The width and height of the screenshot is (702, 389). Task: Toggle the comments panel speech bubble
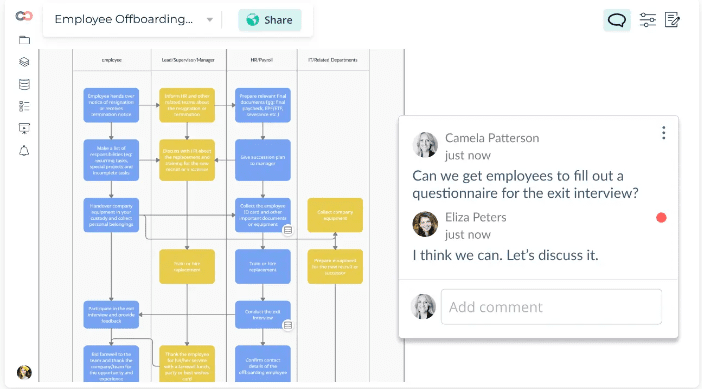coord(616,20)
